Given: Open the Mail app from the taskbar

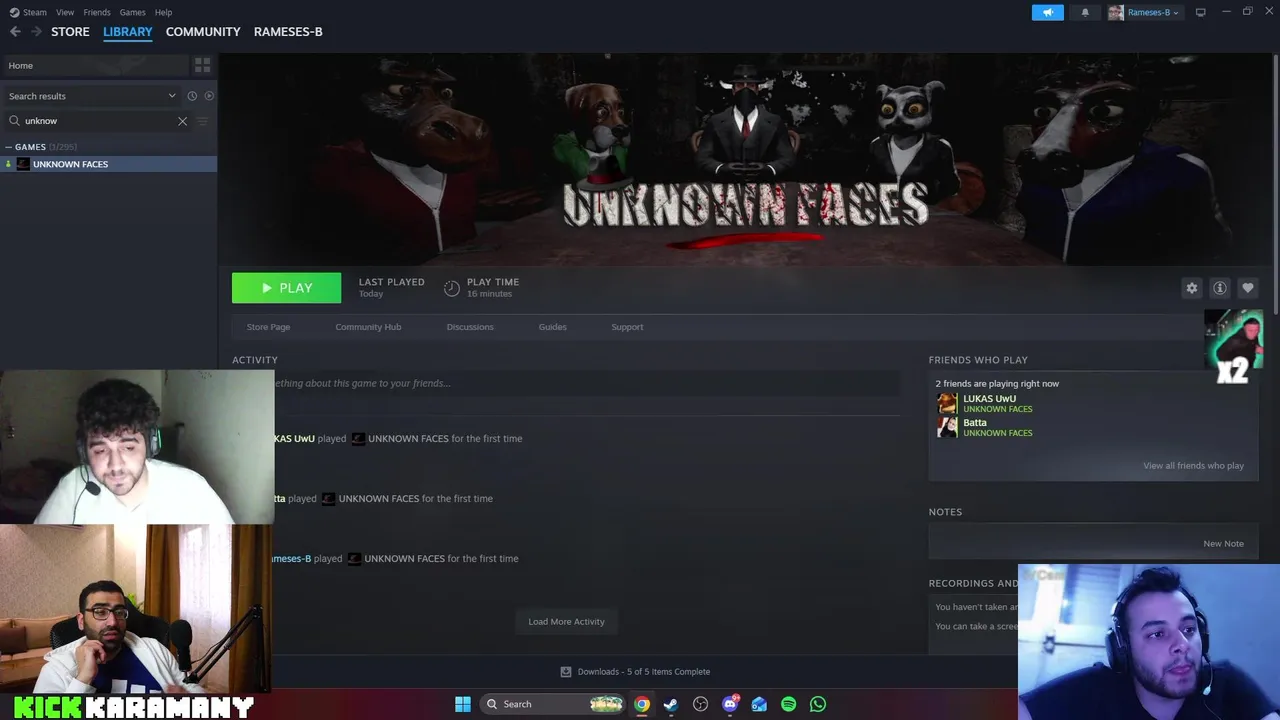Looking at the screenshot, I should point(759,704).
